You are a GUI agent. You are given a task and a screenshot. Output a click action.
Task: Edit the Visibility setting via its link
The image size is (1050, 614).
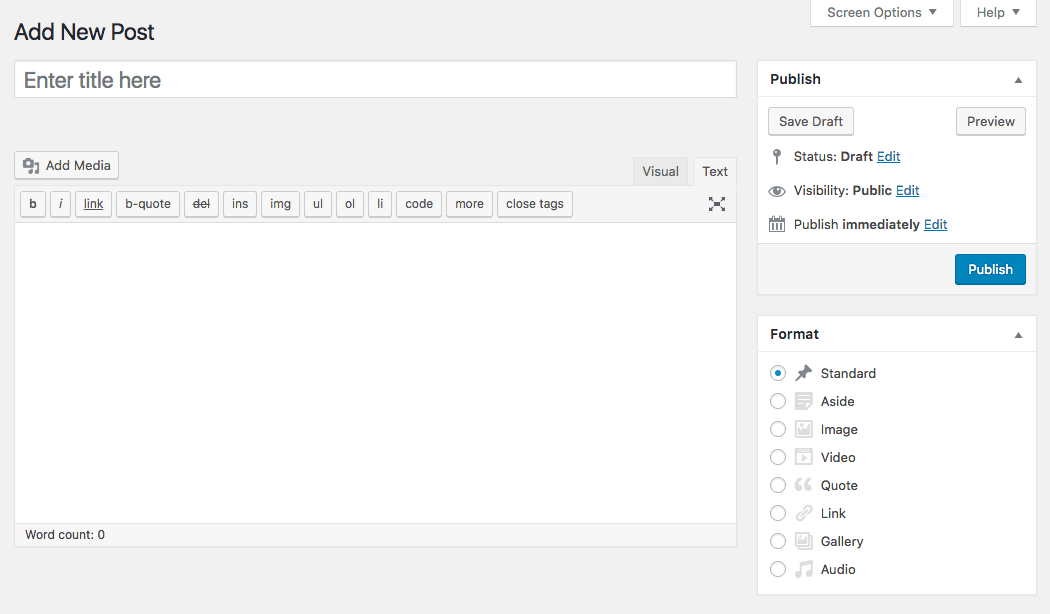[907, 190]
